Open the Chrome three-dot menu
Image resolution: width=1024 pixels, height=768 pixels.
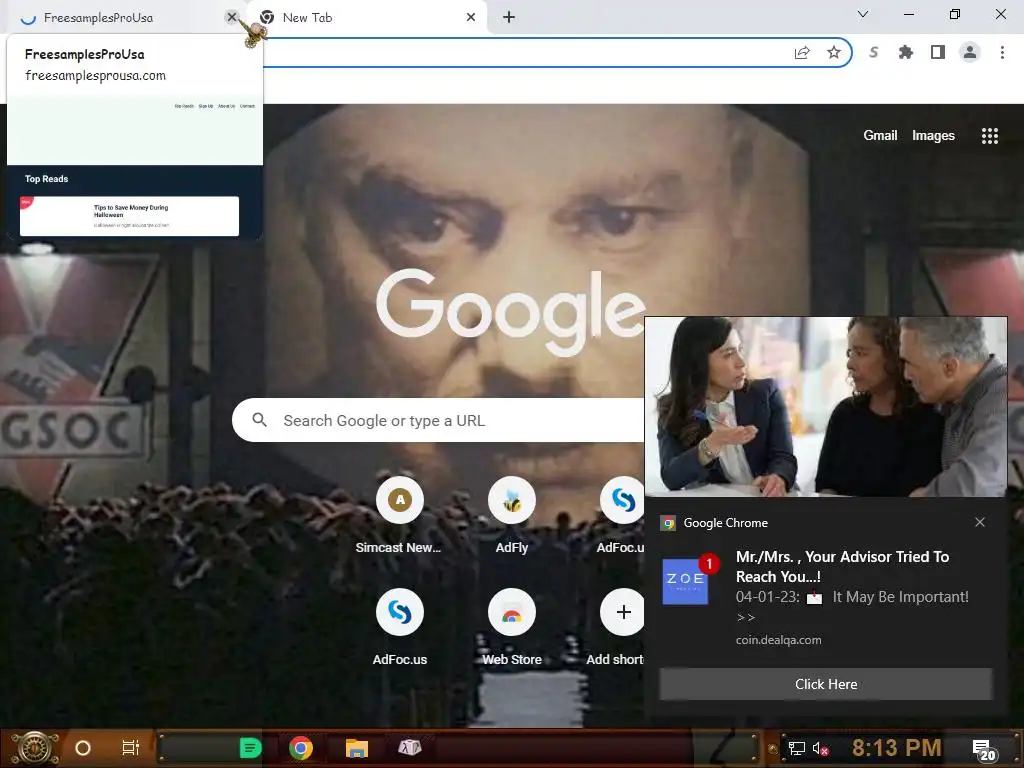1002,52
